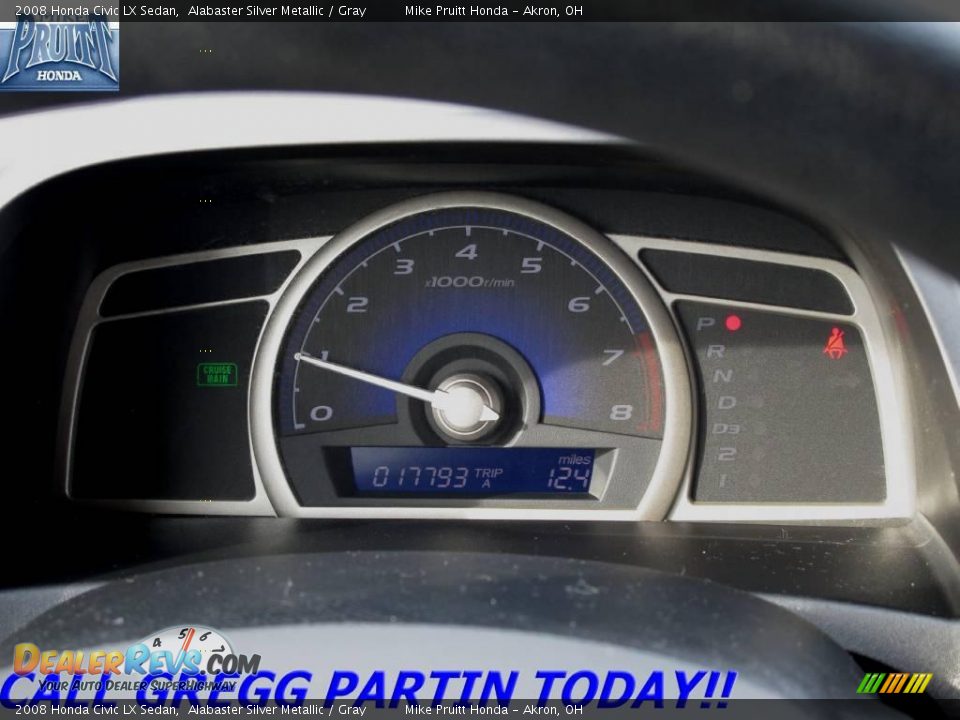Click the gear letter R

[x=716, y=351]
